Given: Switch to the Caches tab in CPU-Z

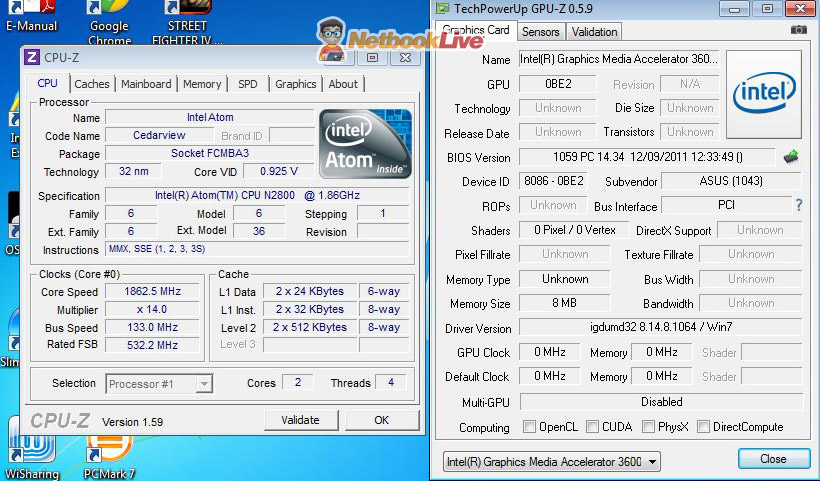Looking at the screenshot, I should 92,84.
